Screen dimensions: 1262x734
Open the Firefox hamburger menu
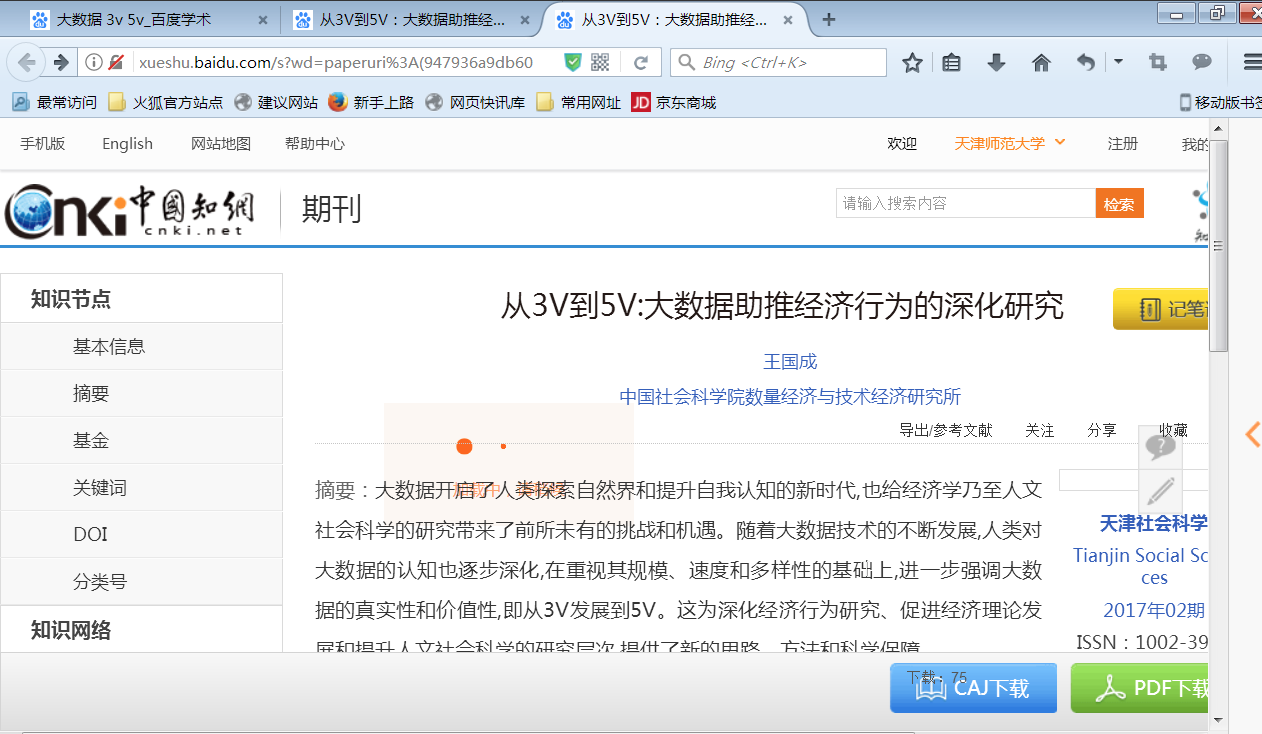[1250, 63]
